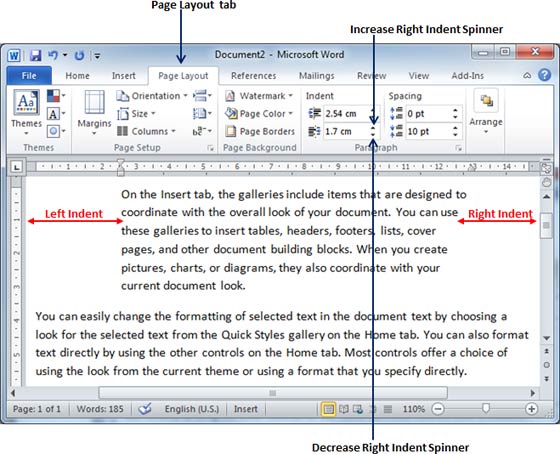Click the Next Page double-arrow button
This screenshot has width=560, height=454.
(x=546, y=379)
